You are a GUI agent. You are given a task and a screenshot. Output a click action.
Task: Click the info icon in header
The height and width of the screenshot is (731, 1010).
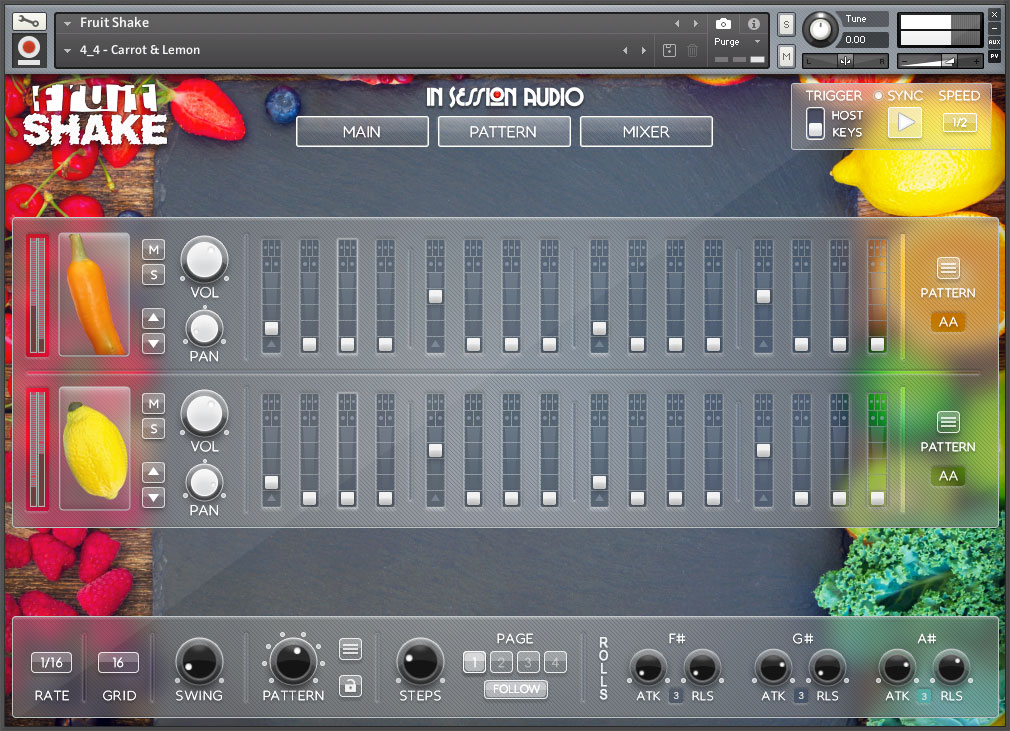[753, 23]
